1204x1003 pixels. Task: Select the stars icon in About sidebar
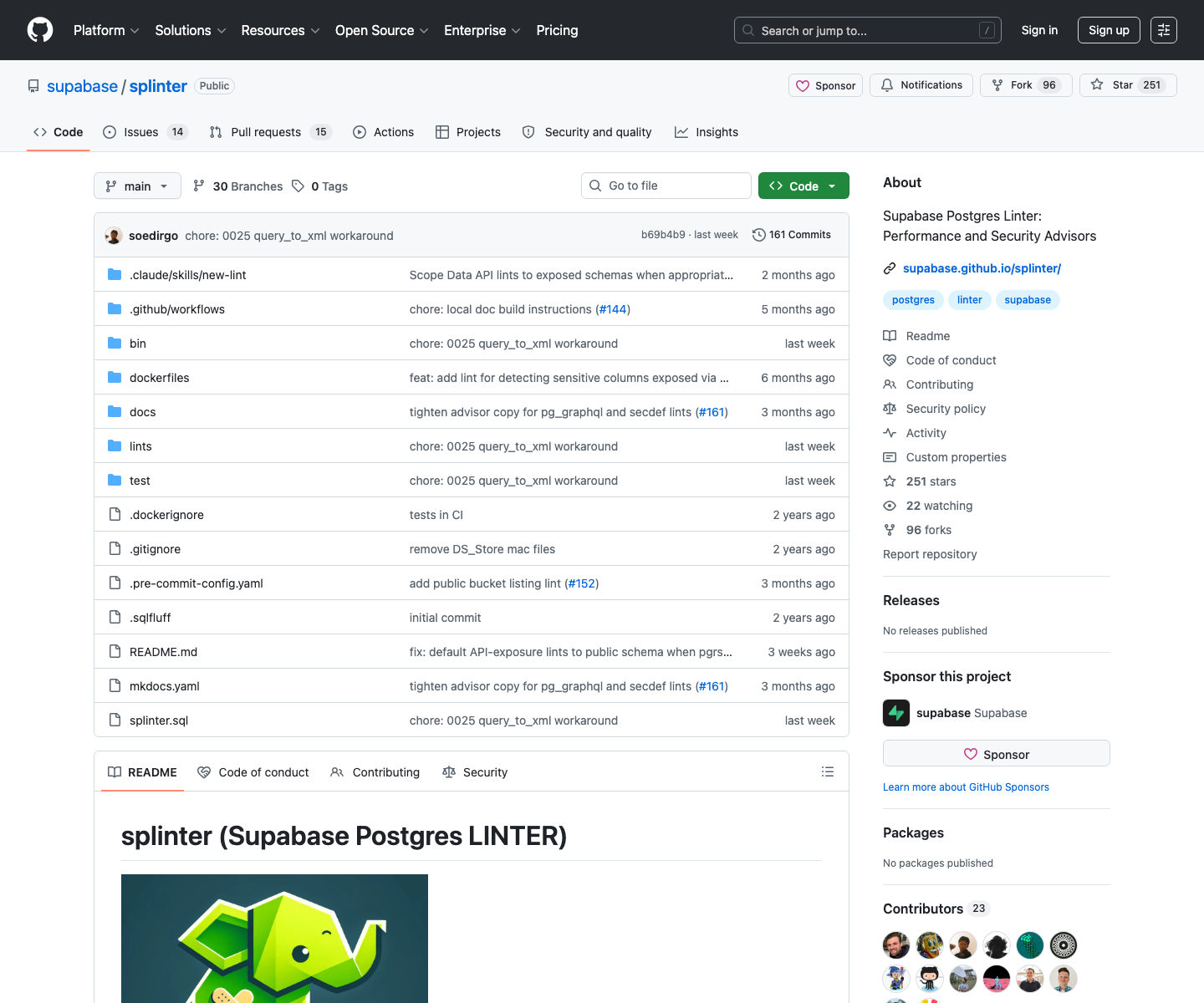(890, 481)
